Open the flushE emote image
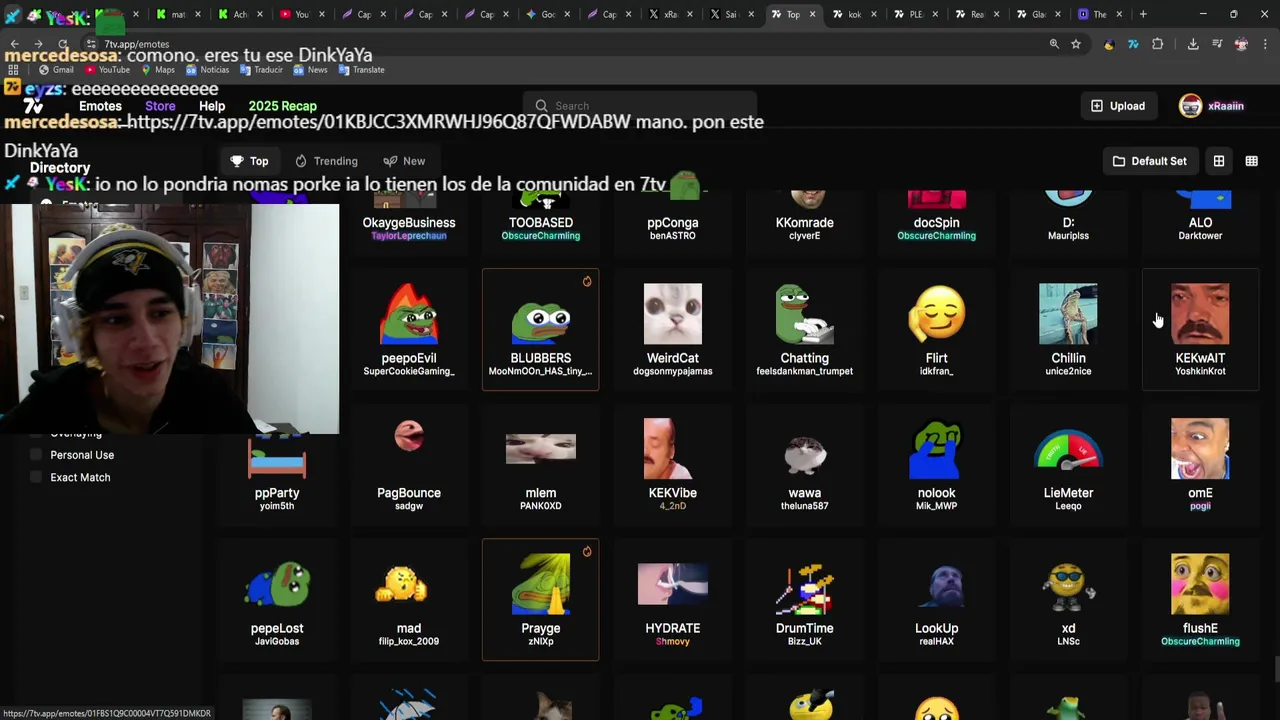1280x720 pixels. (1200, 585)
